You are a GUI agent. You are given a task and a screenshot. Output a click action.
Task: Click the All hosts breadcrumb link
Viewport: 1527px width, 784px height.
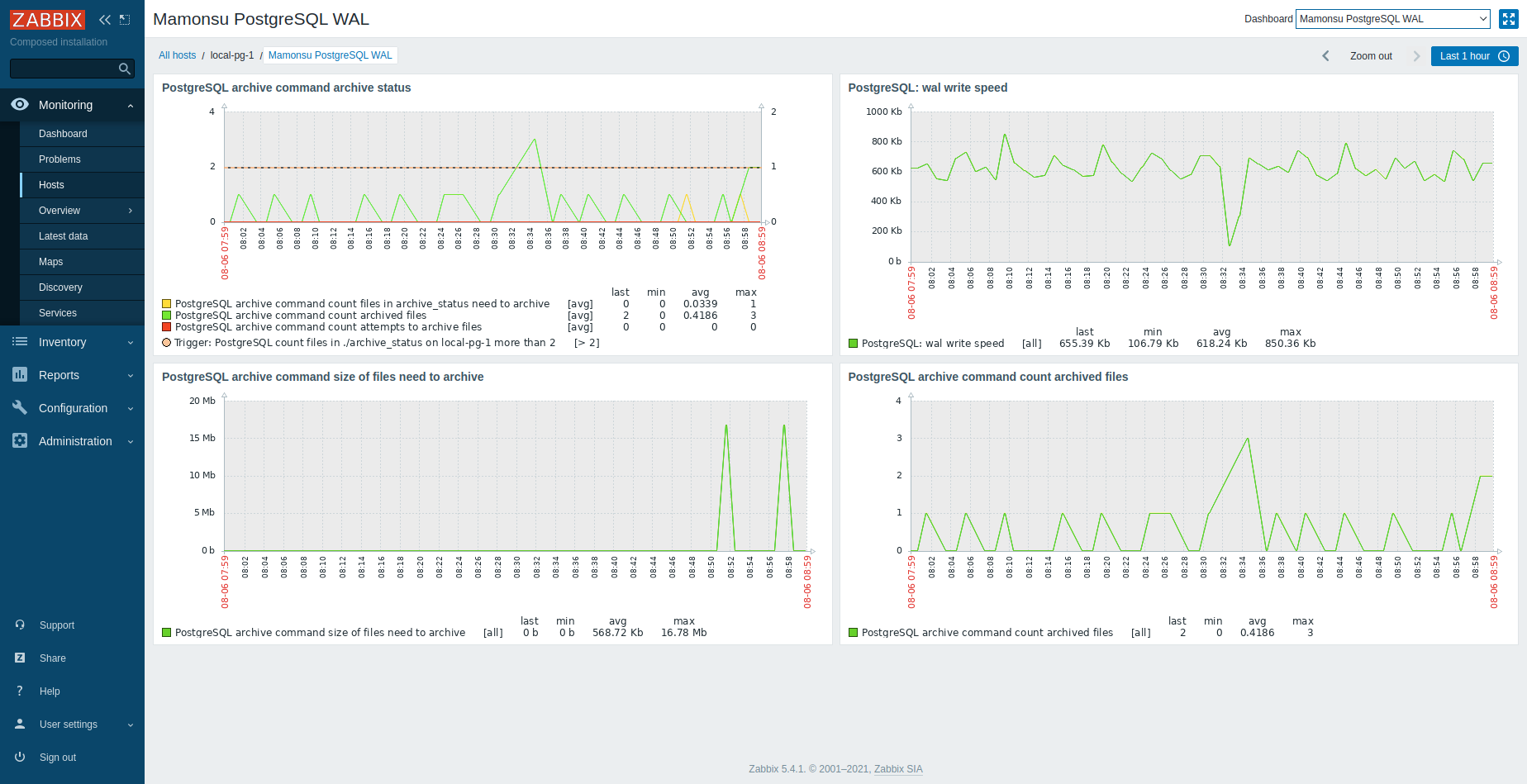(x=177, y=55)
